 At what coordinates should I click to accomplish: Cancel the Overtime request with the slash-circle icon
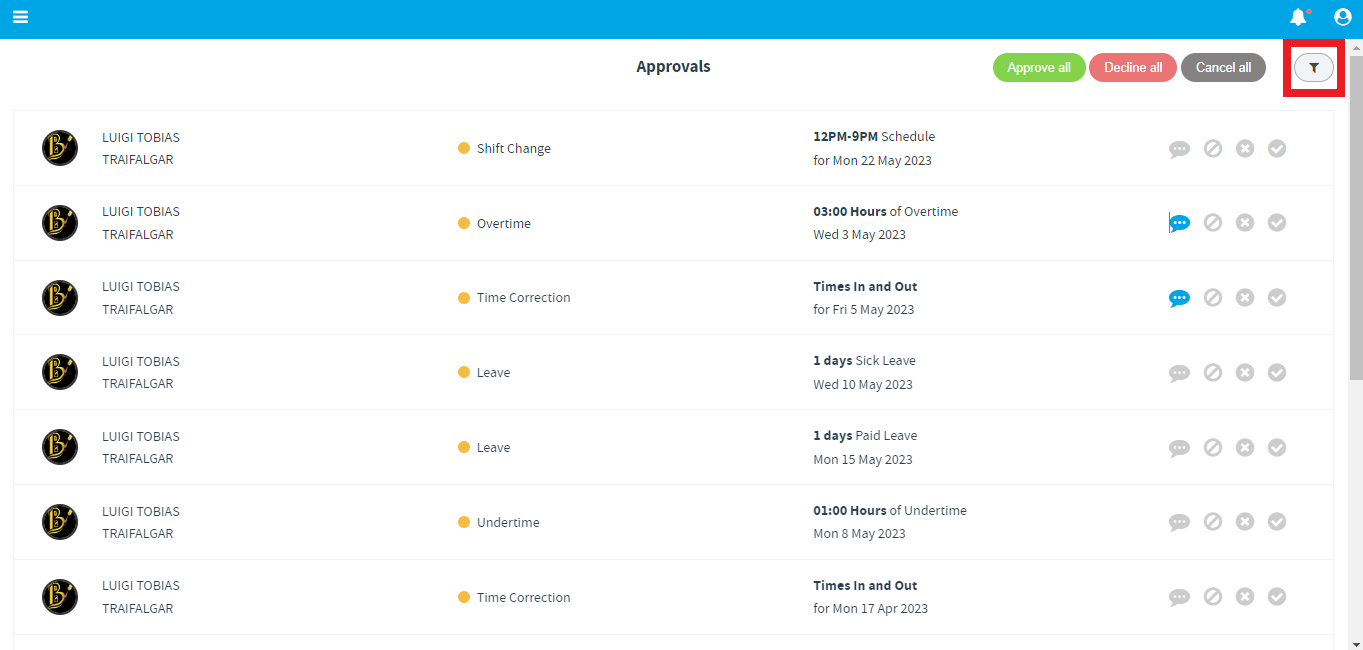point(1213,223)
